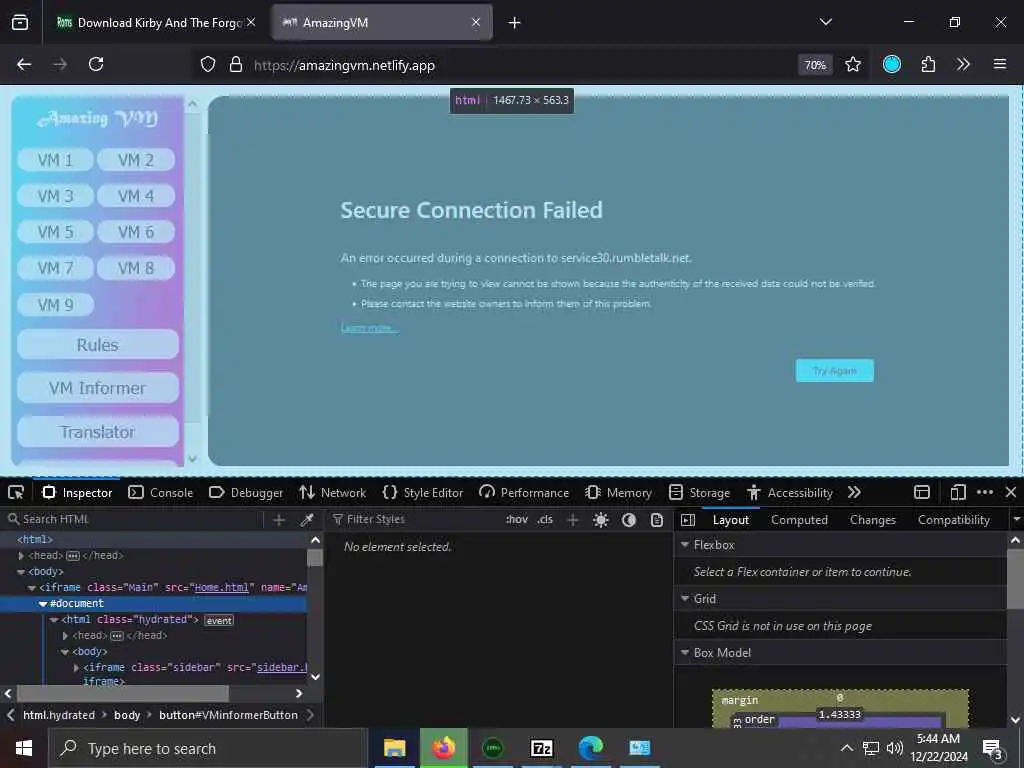Bookmark this page with the star
This screenshot has width=1024, height=768.
853,65
